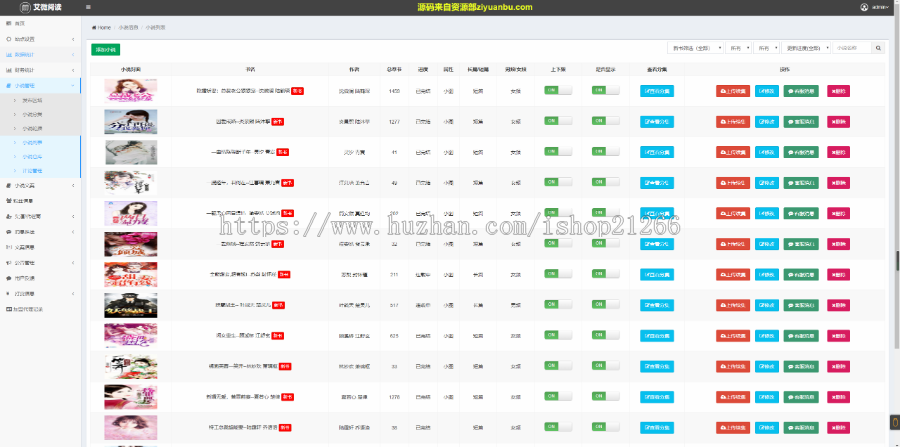Click the cover thumbnail in the 1277-chapter row
The width and height of the screenshot is (900, 447).
(131, 122)
